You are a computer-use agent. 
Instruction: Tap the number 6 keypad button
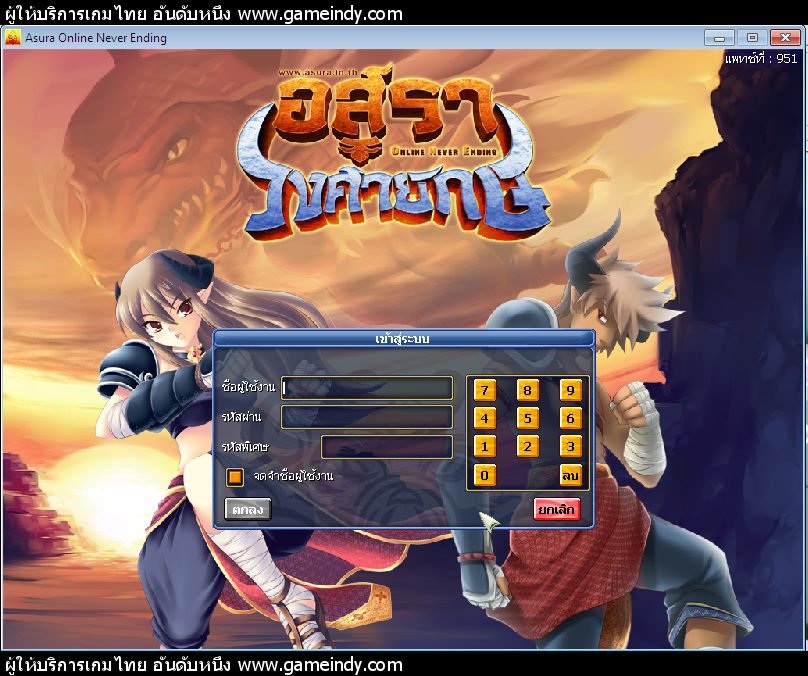(x=570, y=418)
